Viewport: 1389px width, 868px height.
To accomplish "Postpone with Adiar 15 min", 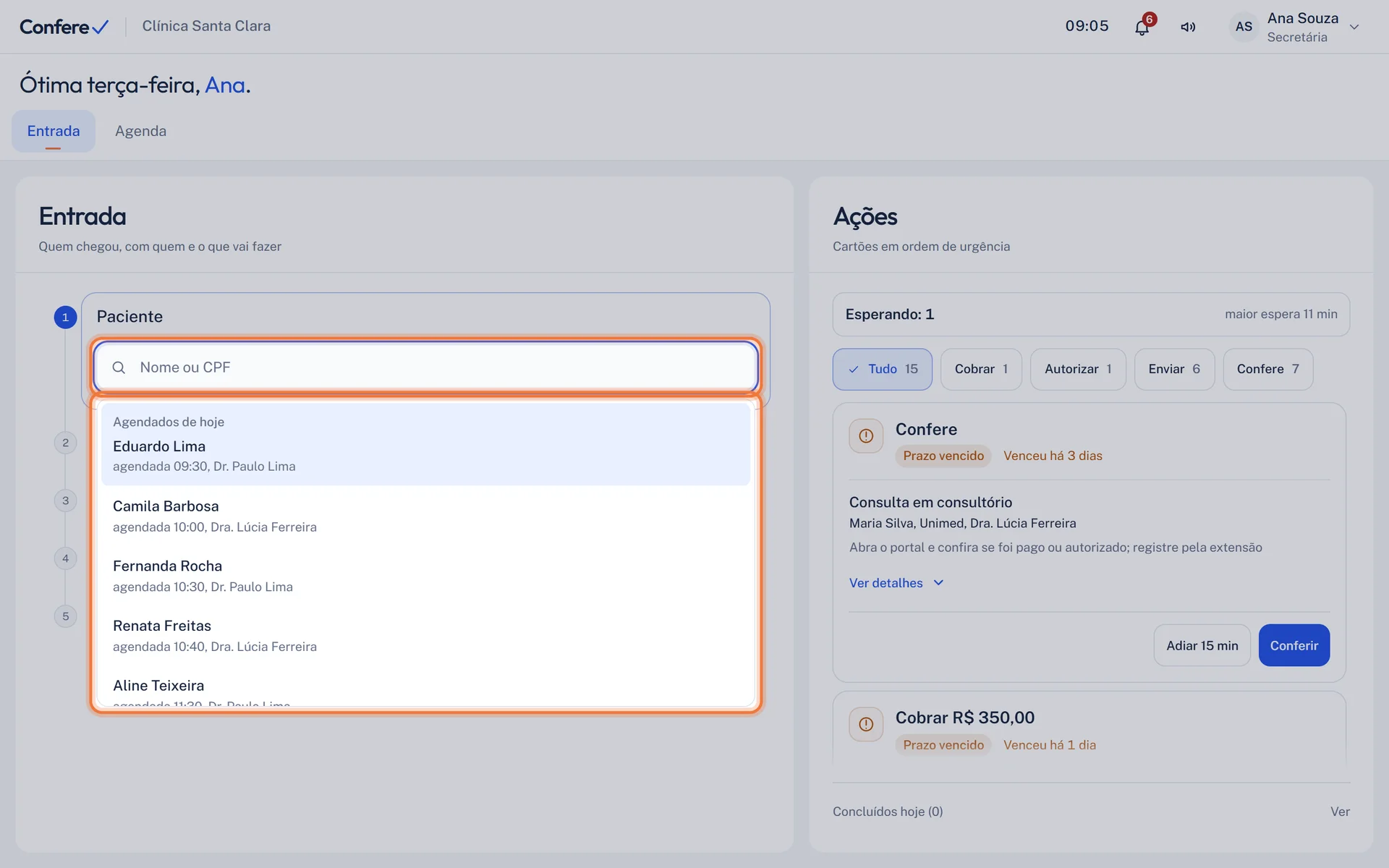I will pos(1202,645).
